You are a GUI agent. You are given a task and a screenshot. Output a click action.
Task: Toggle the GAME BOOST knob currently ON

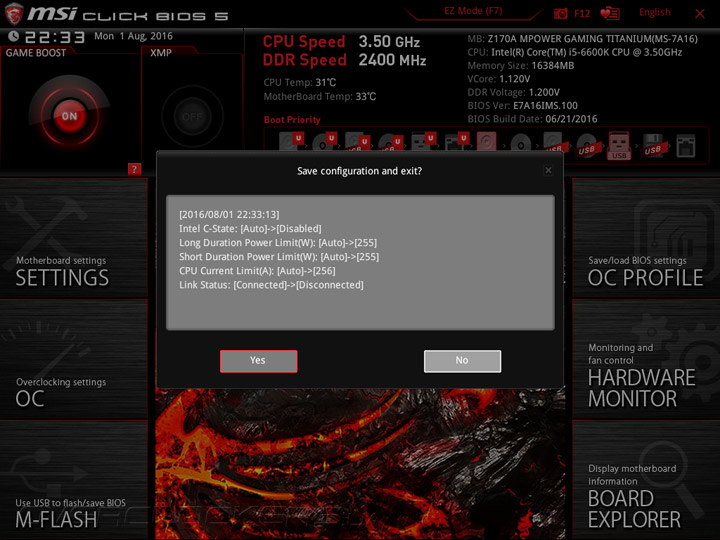[70, 116]
